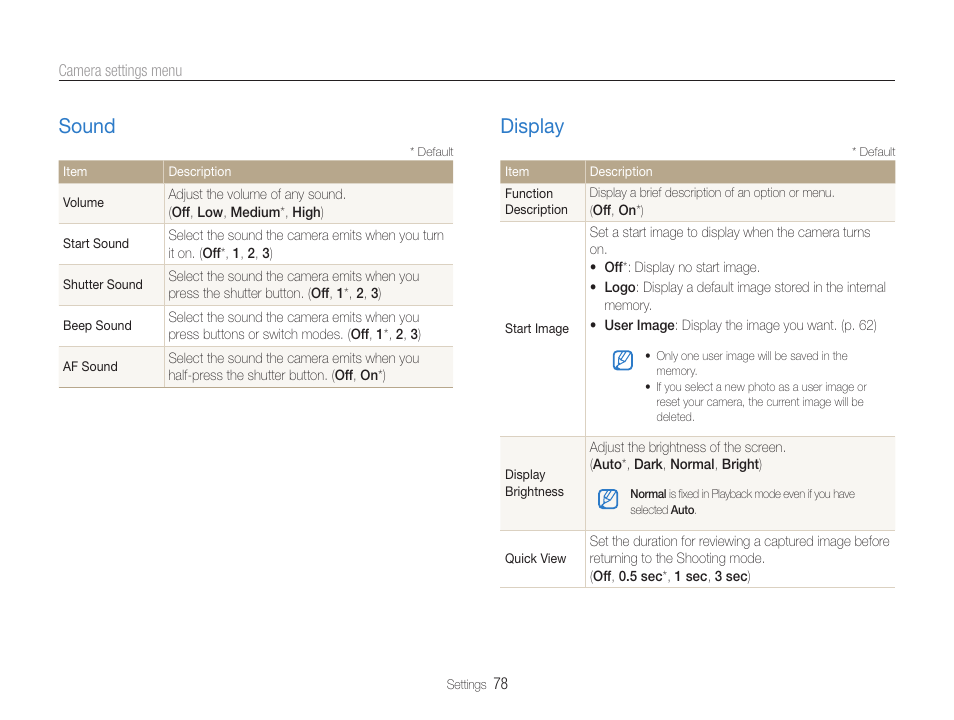This screenshot has height=720, width=954.
Task: Click 'If you select a new photo' note
Action: point(761,402)
